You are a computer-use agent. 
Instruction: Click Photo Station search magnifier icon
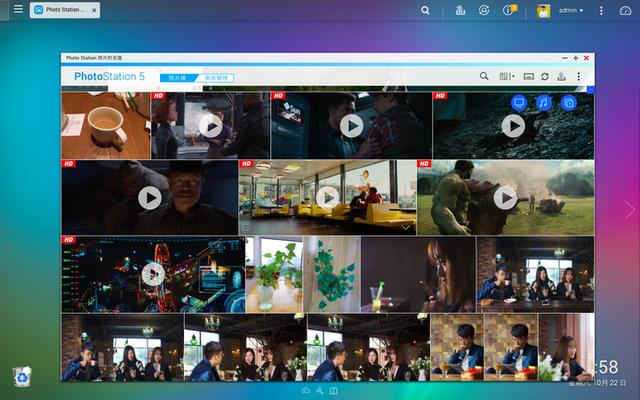pos(484,76)
